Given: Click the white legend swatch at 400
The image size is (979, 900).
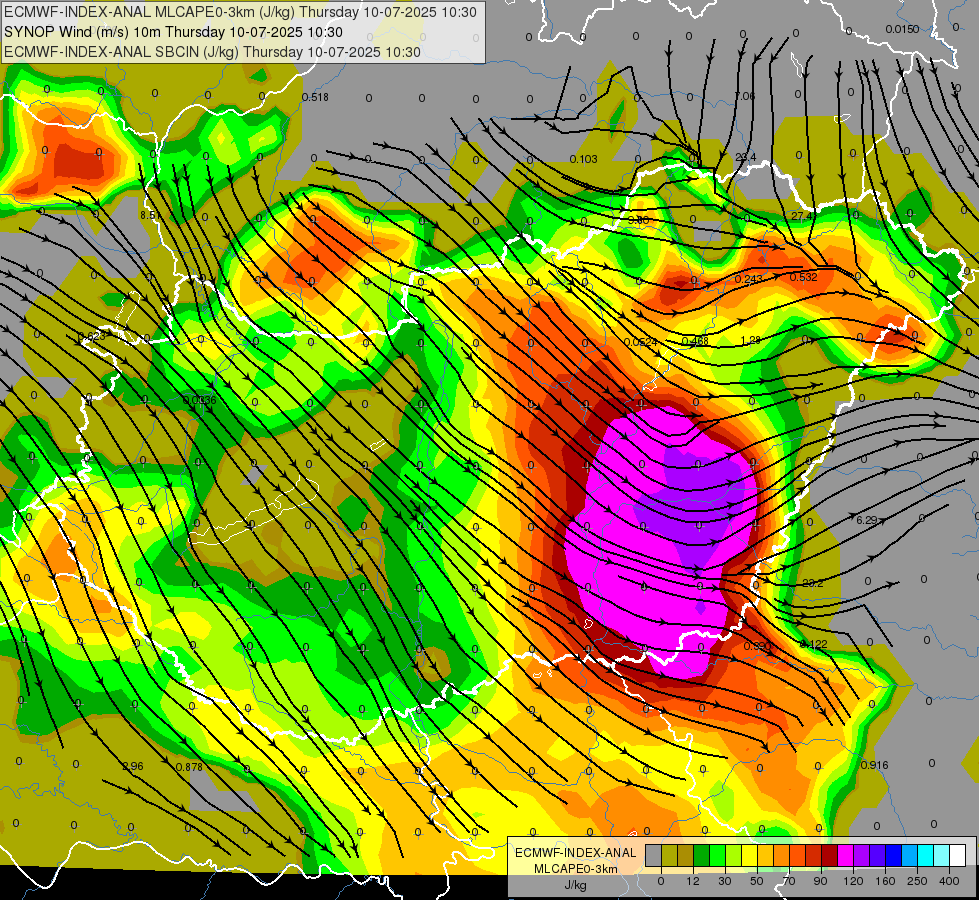Looking at the screenshot, I should tap(958, 855).
